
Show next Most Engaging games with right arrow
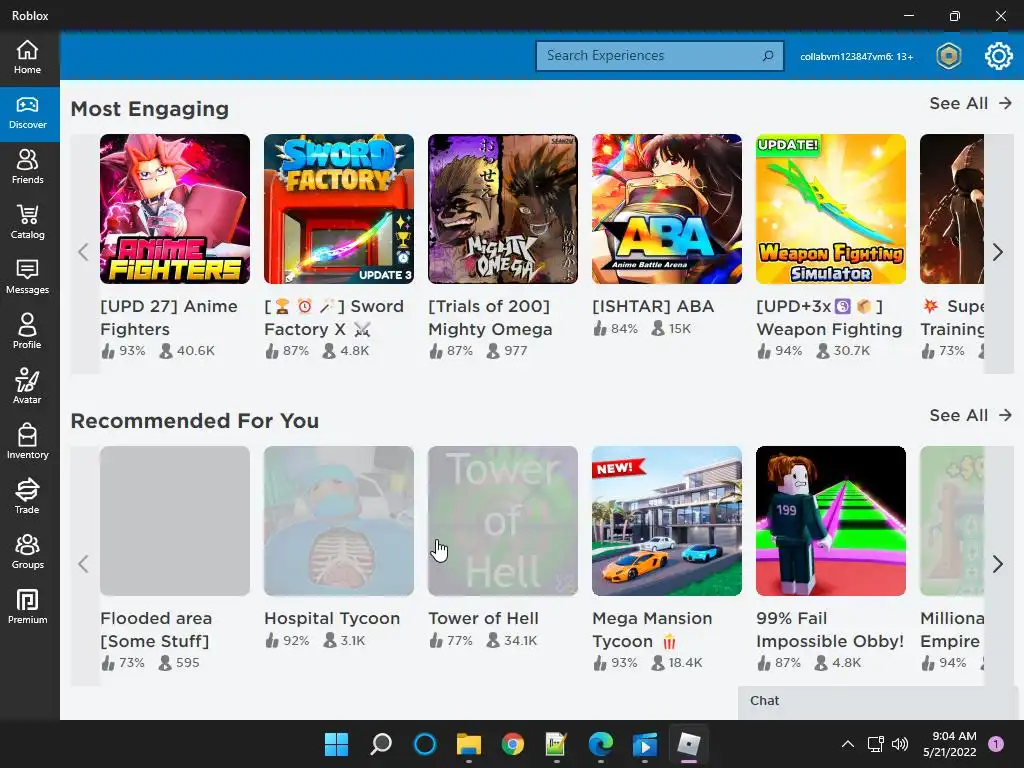tap(997, 252)
